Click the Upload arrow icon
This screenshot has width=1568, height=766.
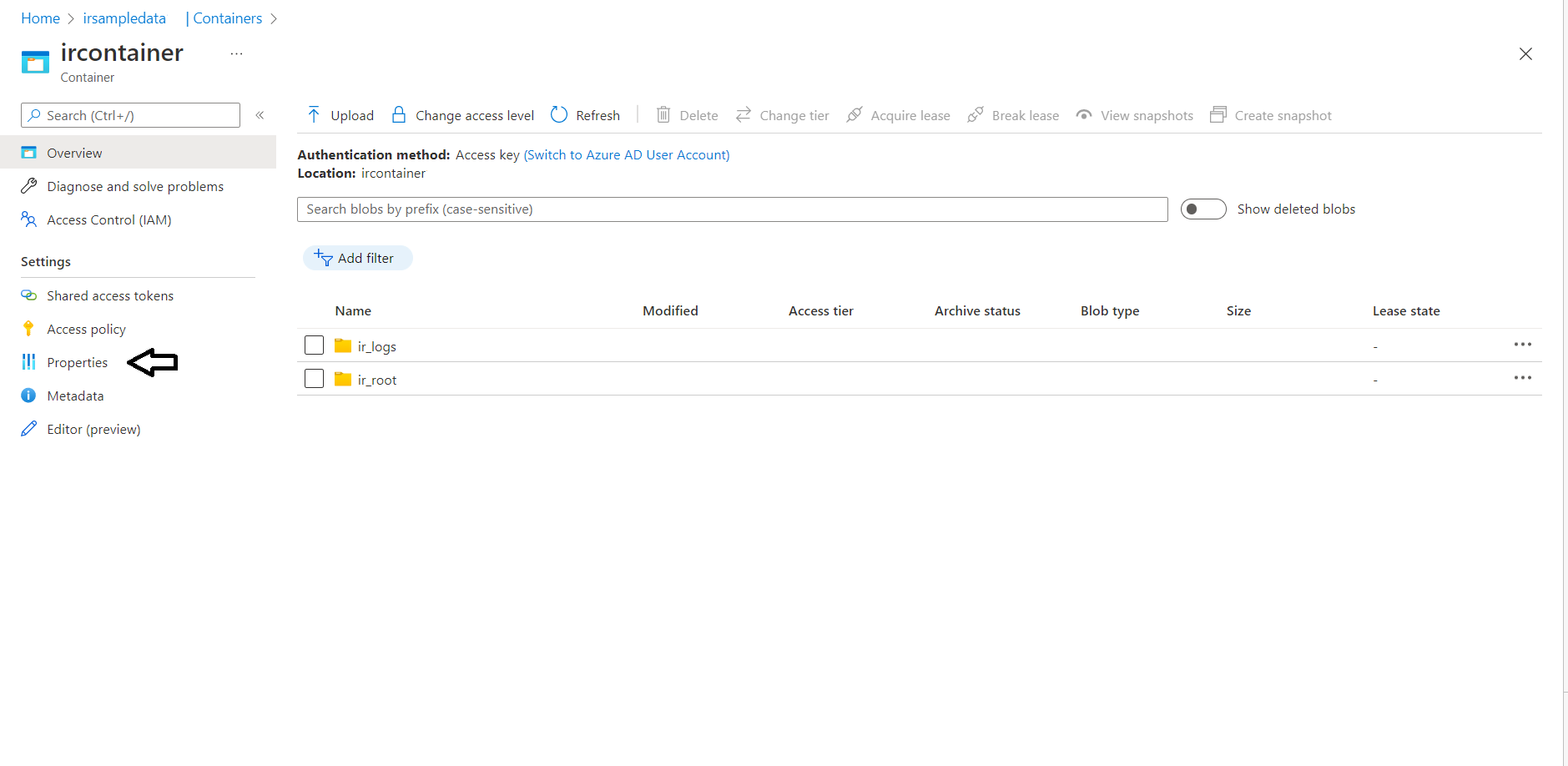pyautogui.click(x=314, y=114)
